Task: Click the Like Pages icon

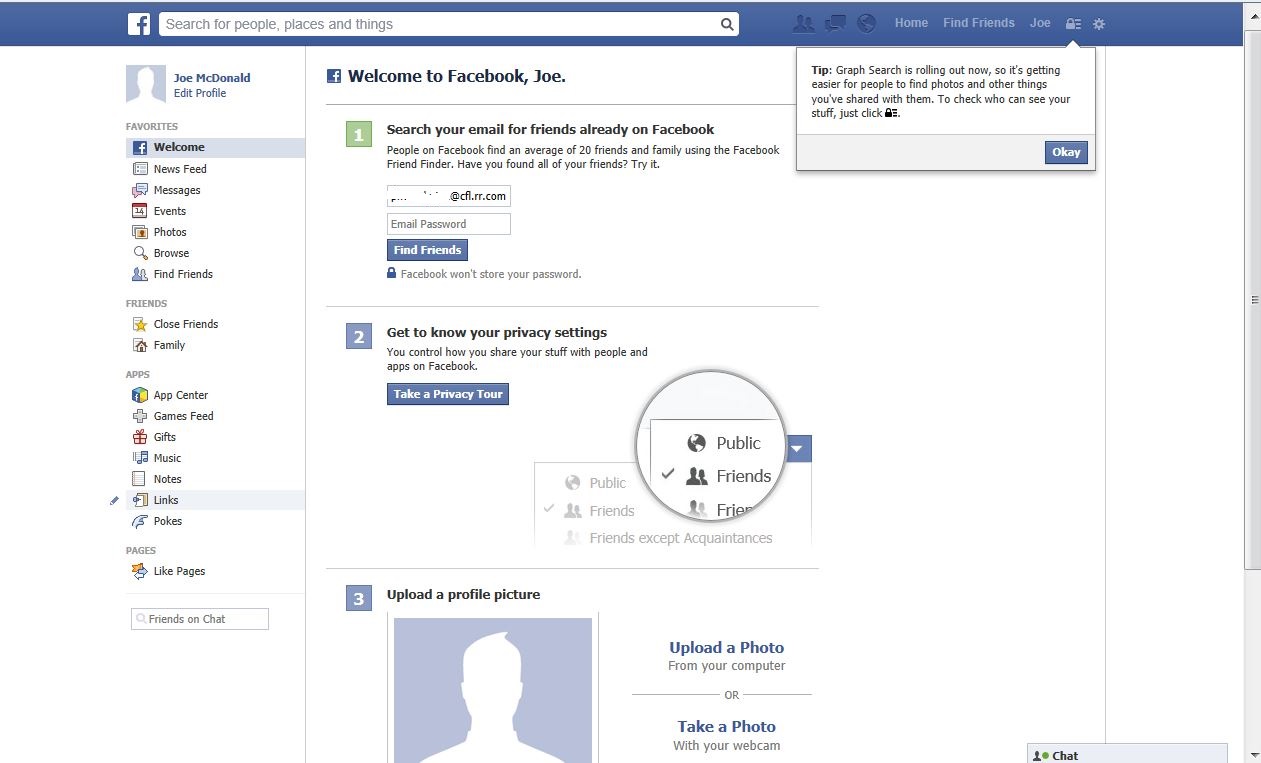Action: click(x=140, y=571)
